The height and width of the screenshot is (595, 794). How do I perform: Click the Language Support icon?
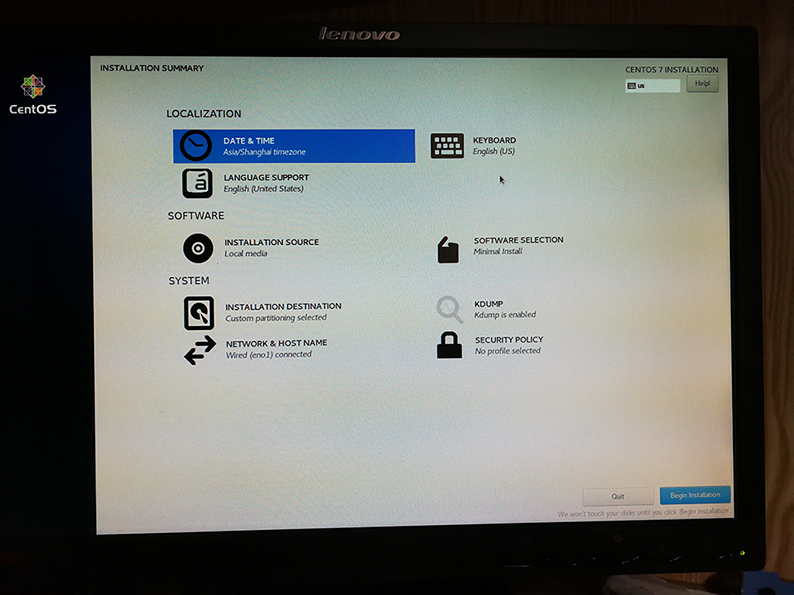[x=197, y=183]
